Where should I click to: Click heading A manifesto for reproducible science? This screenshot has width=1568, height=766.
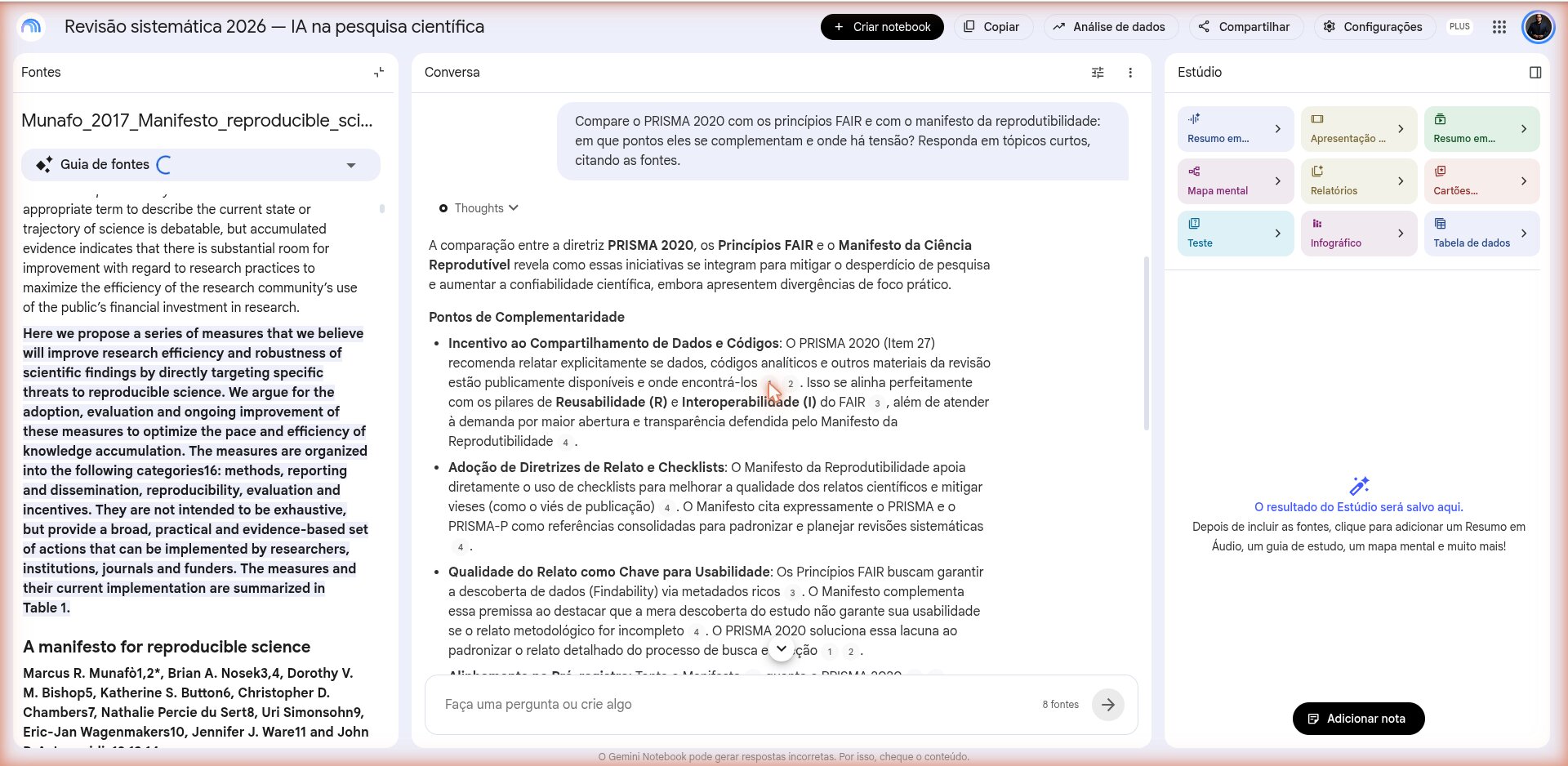167,647
